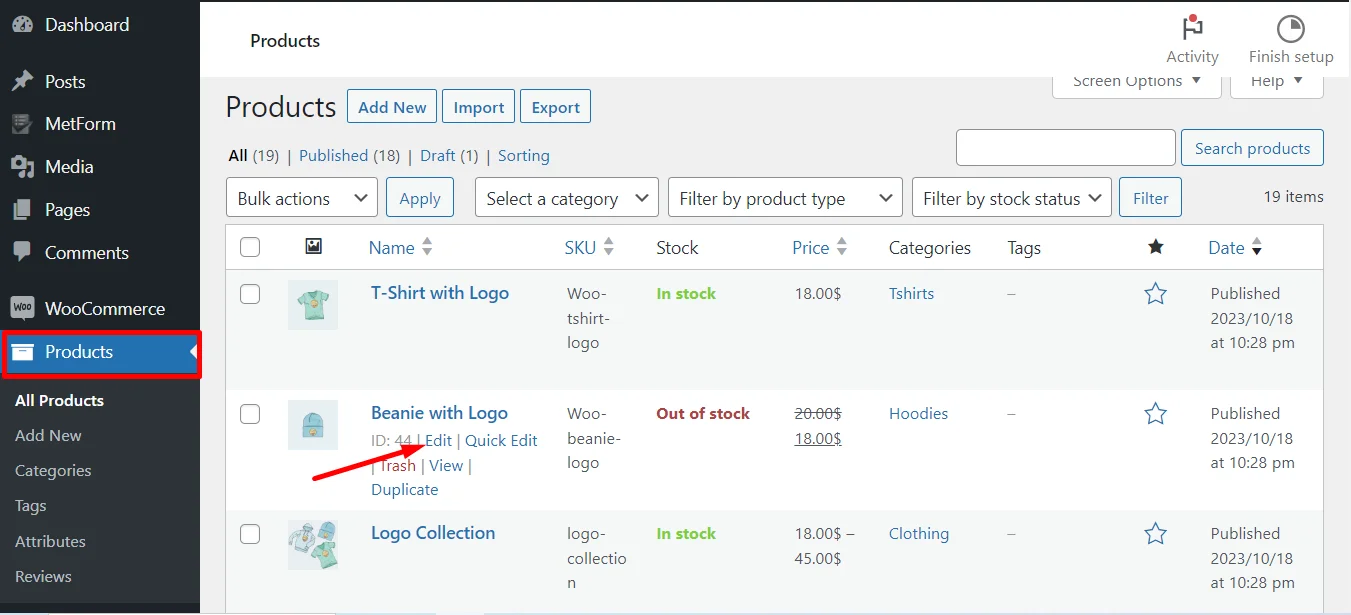Feature the Logo Collection product star
Image resolution: width=1351 pixels, height=615 pixels.
(1156, 533)
